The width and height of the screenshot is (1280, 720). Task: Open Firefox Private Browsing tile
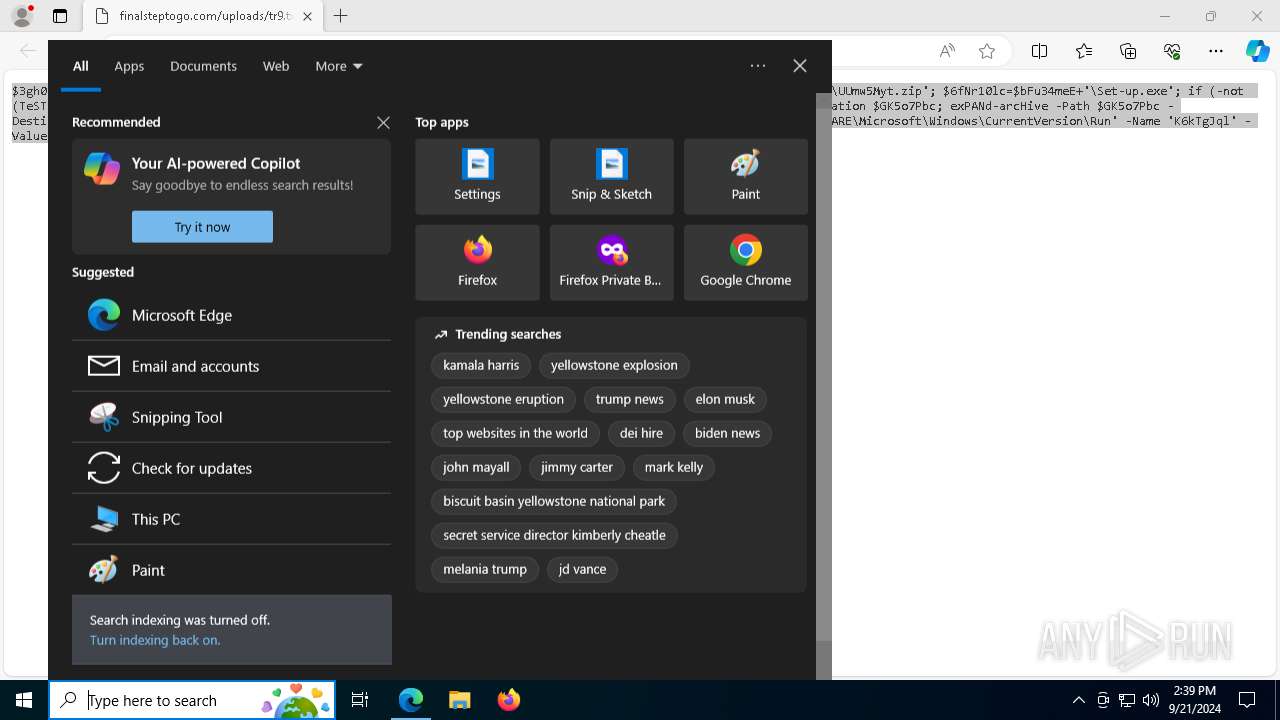tap(611, 263)
